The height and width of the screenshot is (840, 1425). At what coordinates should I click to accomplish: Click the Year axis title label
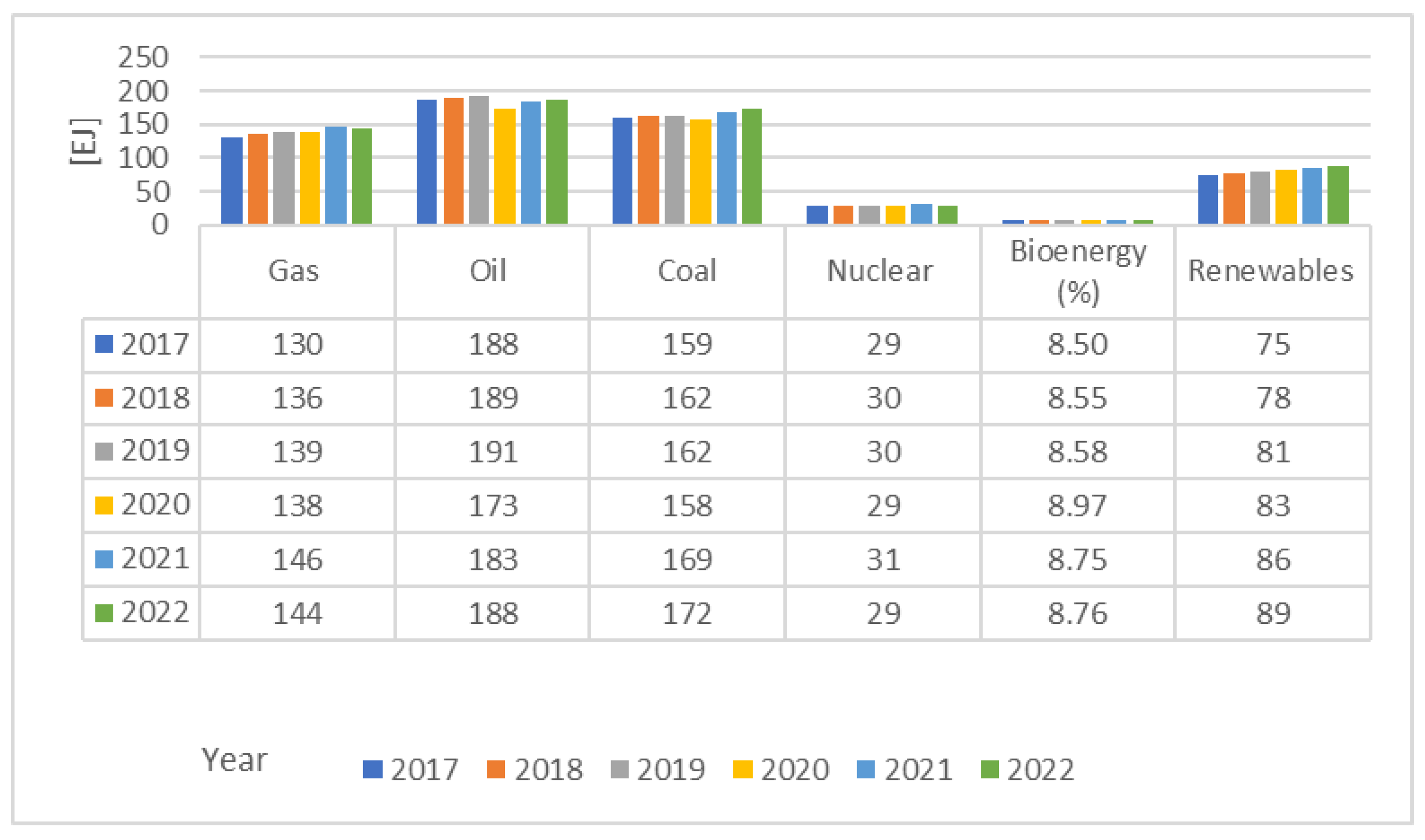click(234, 760)
